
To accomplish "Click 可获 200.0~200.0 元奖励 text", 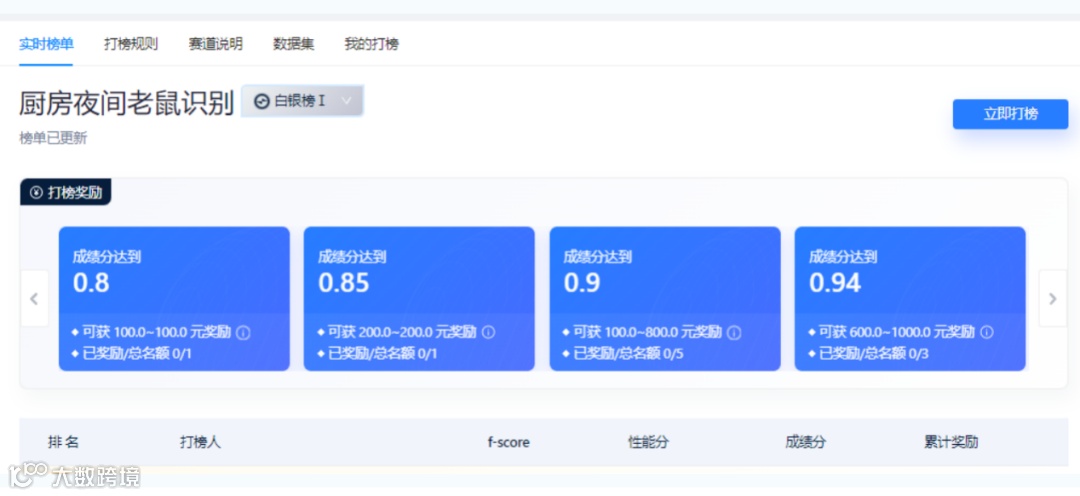I will coord(402,333).
